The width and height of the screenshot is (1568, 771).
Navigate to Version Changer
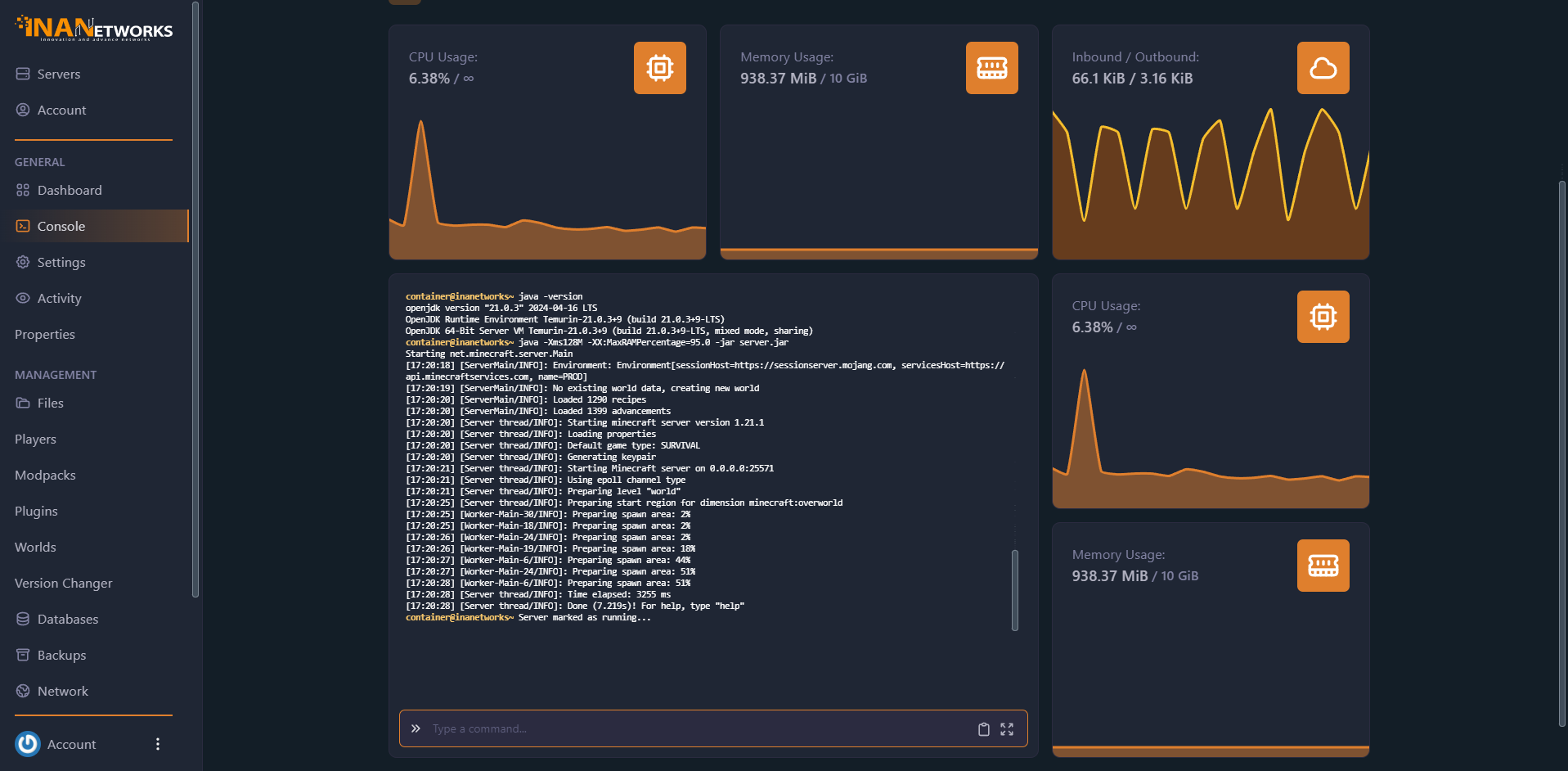pos(64,583)
